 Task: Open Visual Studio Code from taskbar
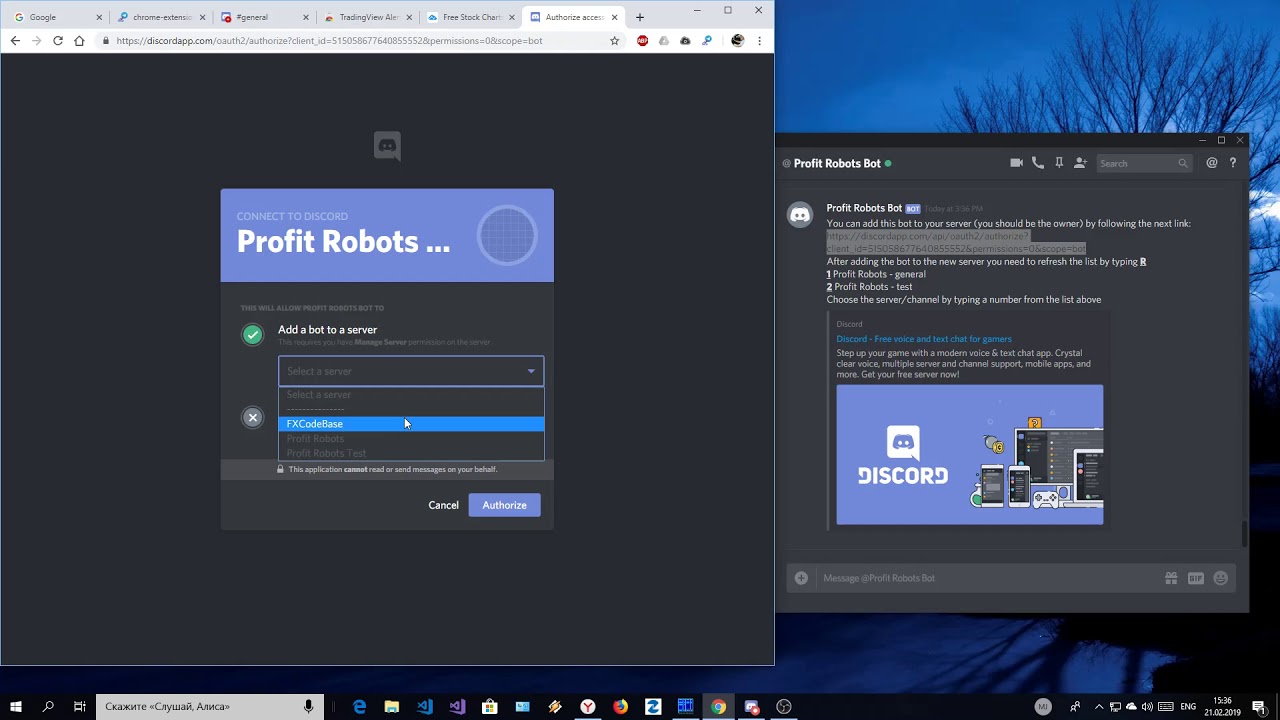pos(425,706)
